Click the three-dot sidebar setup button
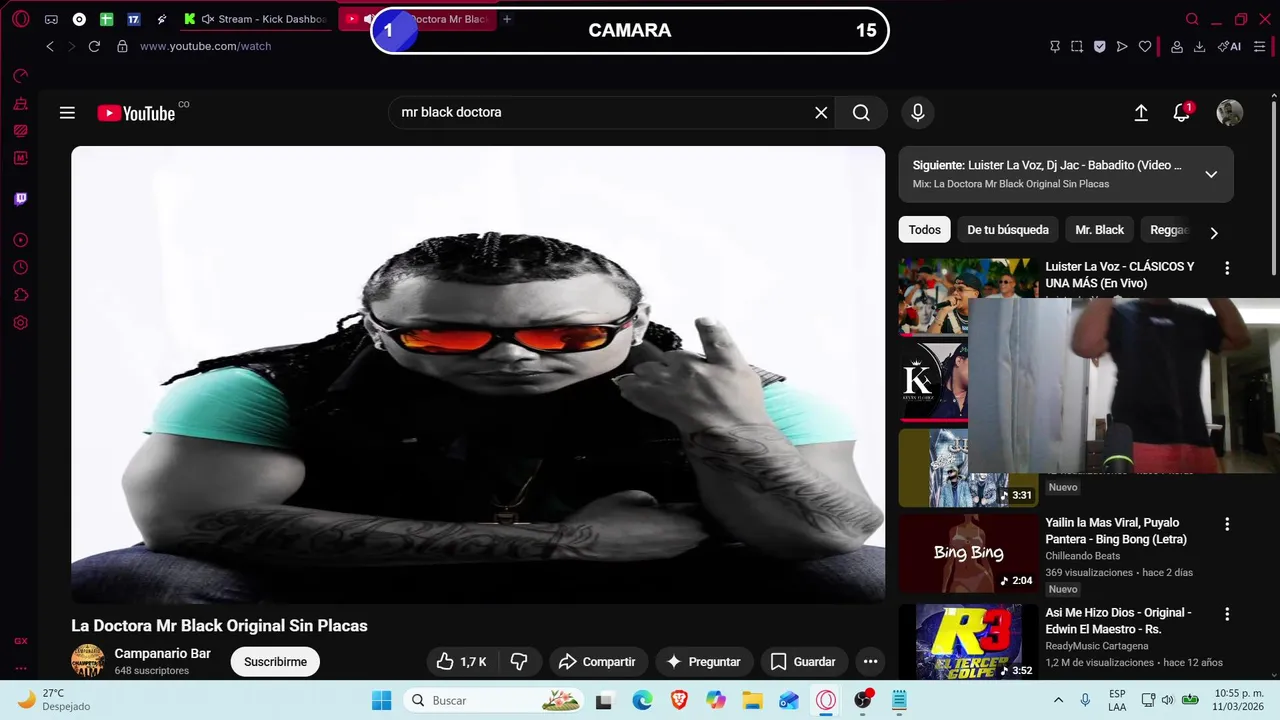The width and height of the screenshot is (1280, 720). [x=20, y=668]
